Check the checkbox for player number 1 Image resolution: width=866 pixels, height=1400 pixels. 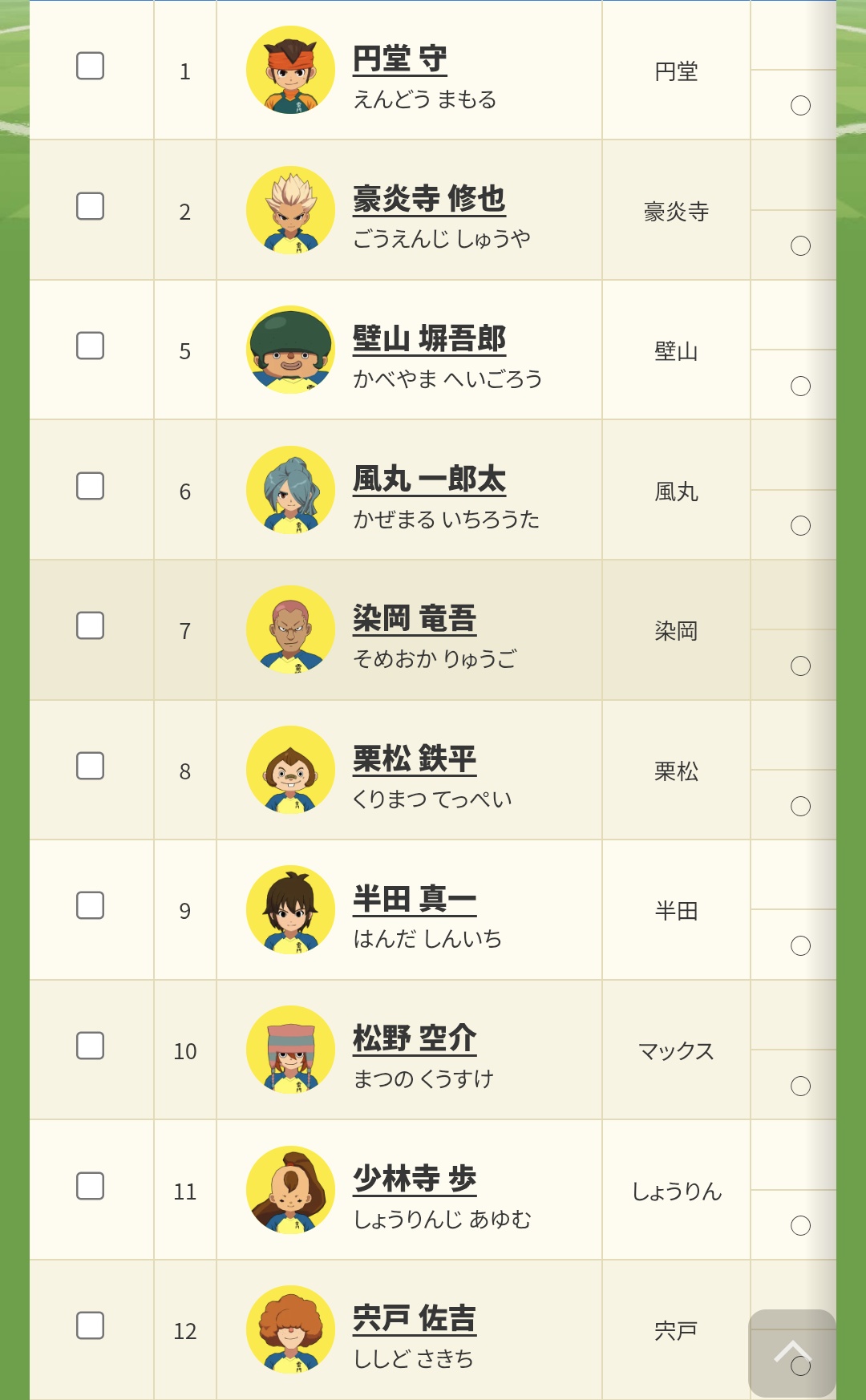click(x=90, y=66)
